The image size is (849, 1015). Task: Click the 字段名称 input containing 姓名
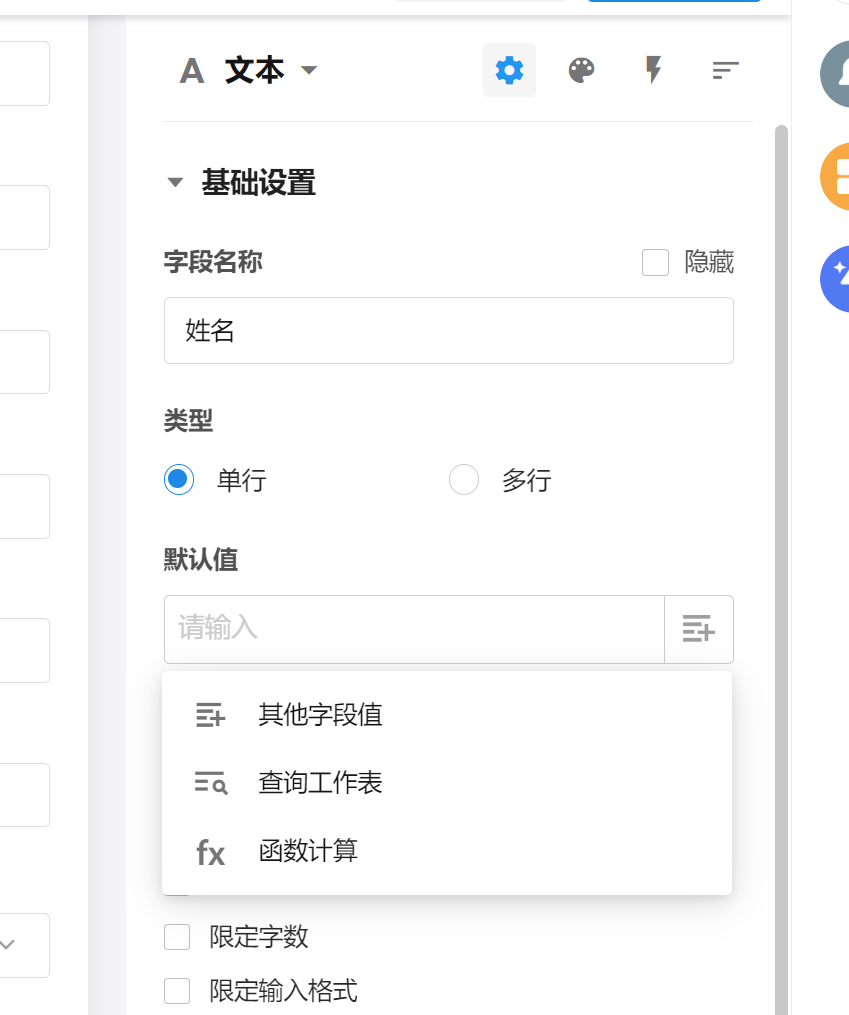(x=448, y=330)
